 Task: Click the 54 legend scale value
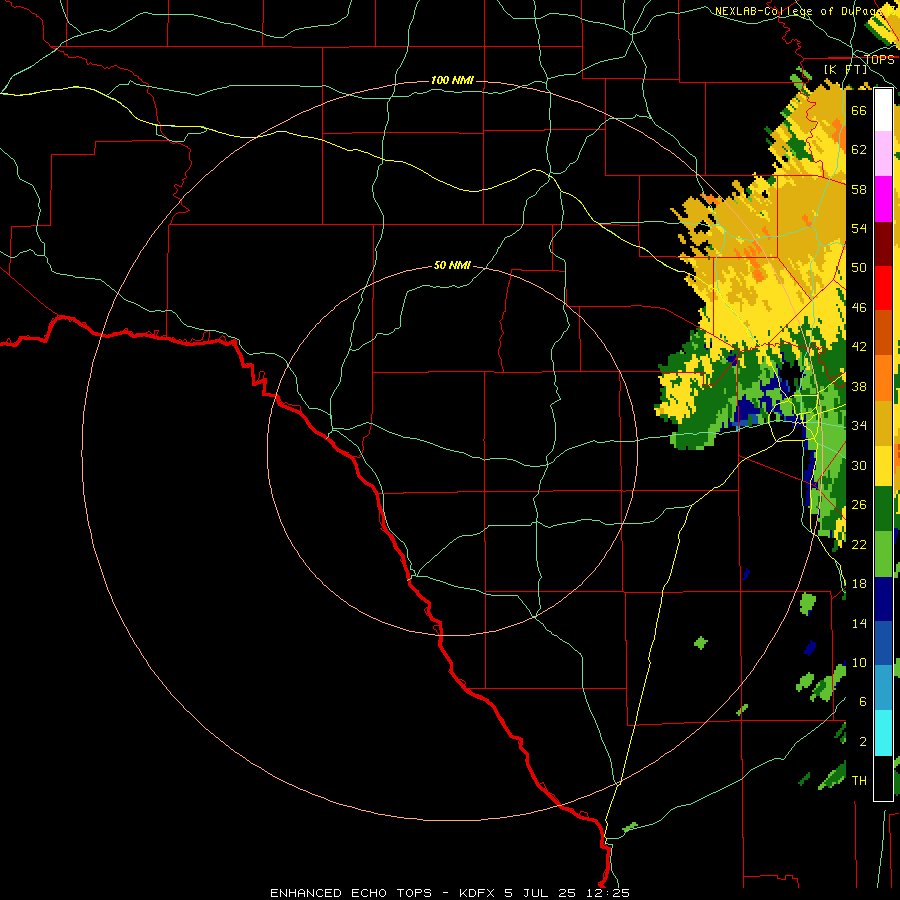click(x=859, y=228)
